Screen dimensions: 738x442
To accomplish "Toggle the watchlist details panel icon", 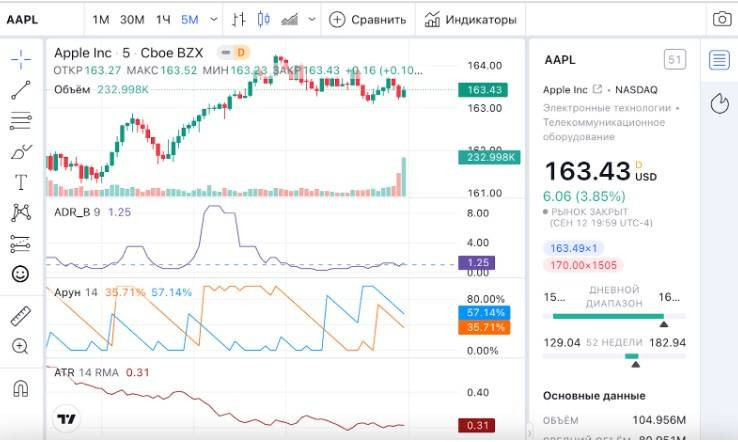I will click(x=719, y=60).
